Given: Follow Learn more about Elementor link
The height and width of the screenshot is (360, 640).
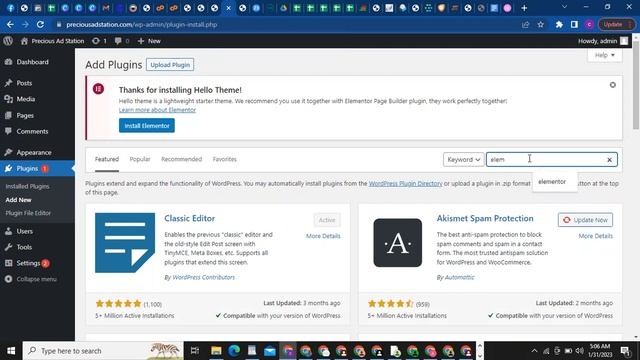Looking at the screenshot, I should point(157,110).
